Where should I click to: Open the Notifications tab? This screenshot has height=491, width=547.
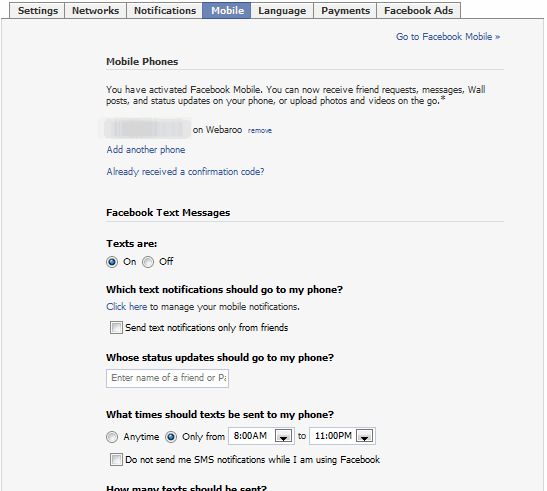[165, 10]
